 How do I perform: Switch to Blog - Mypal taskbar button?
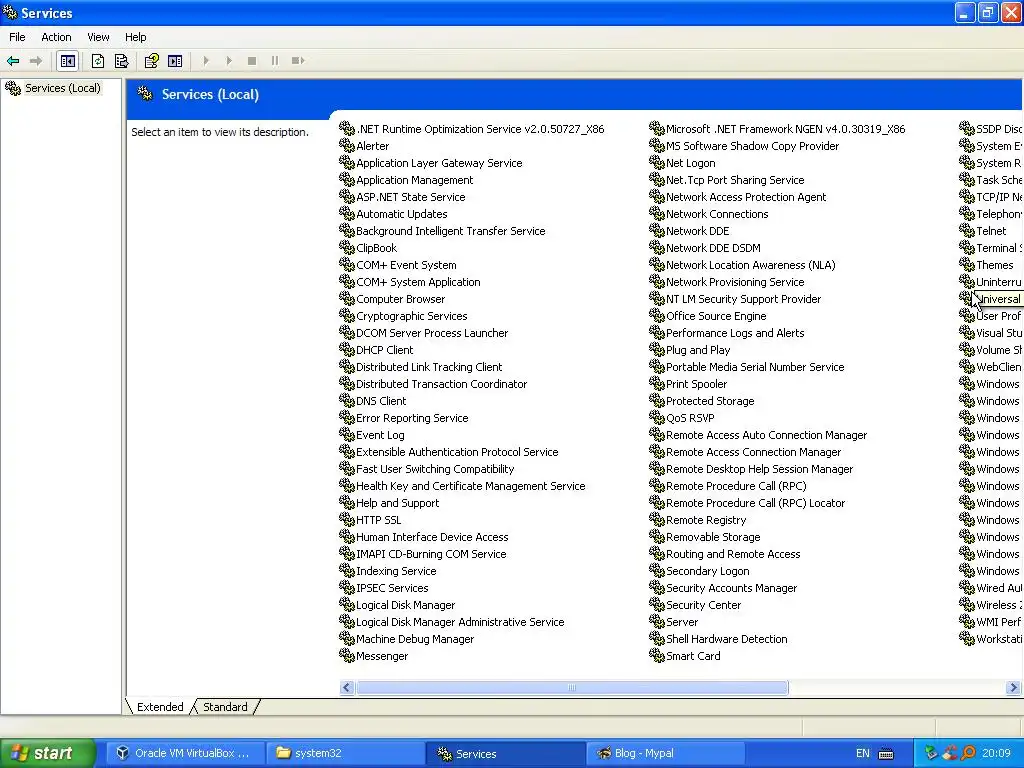pos(665,753)
